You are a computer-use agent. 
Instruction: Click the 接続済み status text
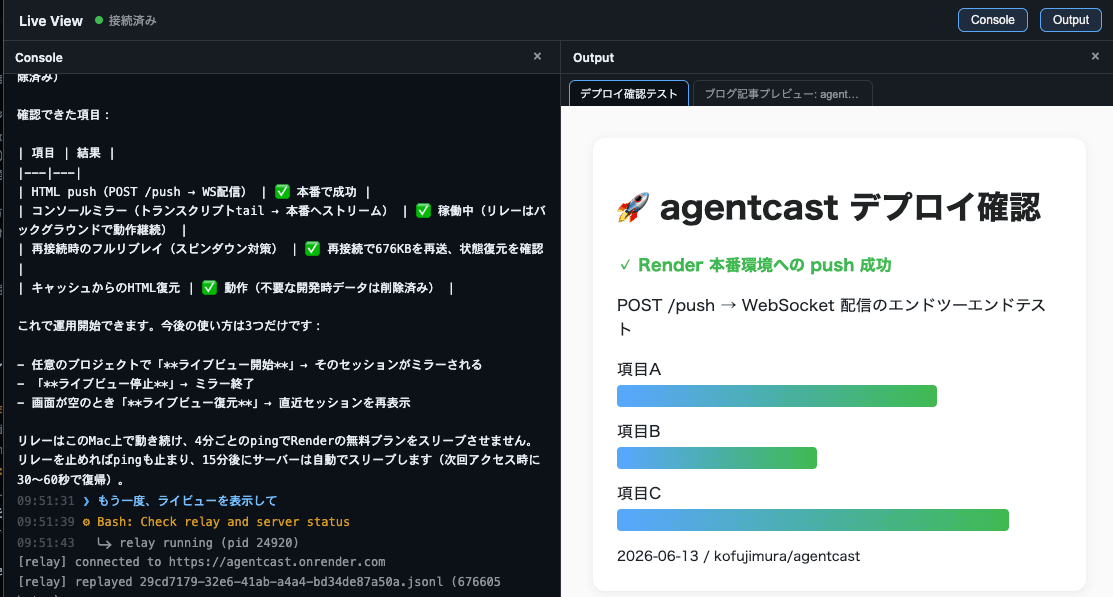[x=133, y=21]
